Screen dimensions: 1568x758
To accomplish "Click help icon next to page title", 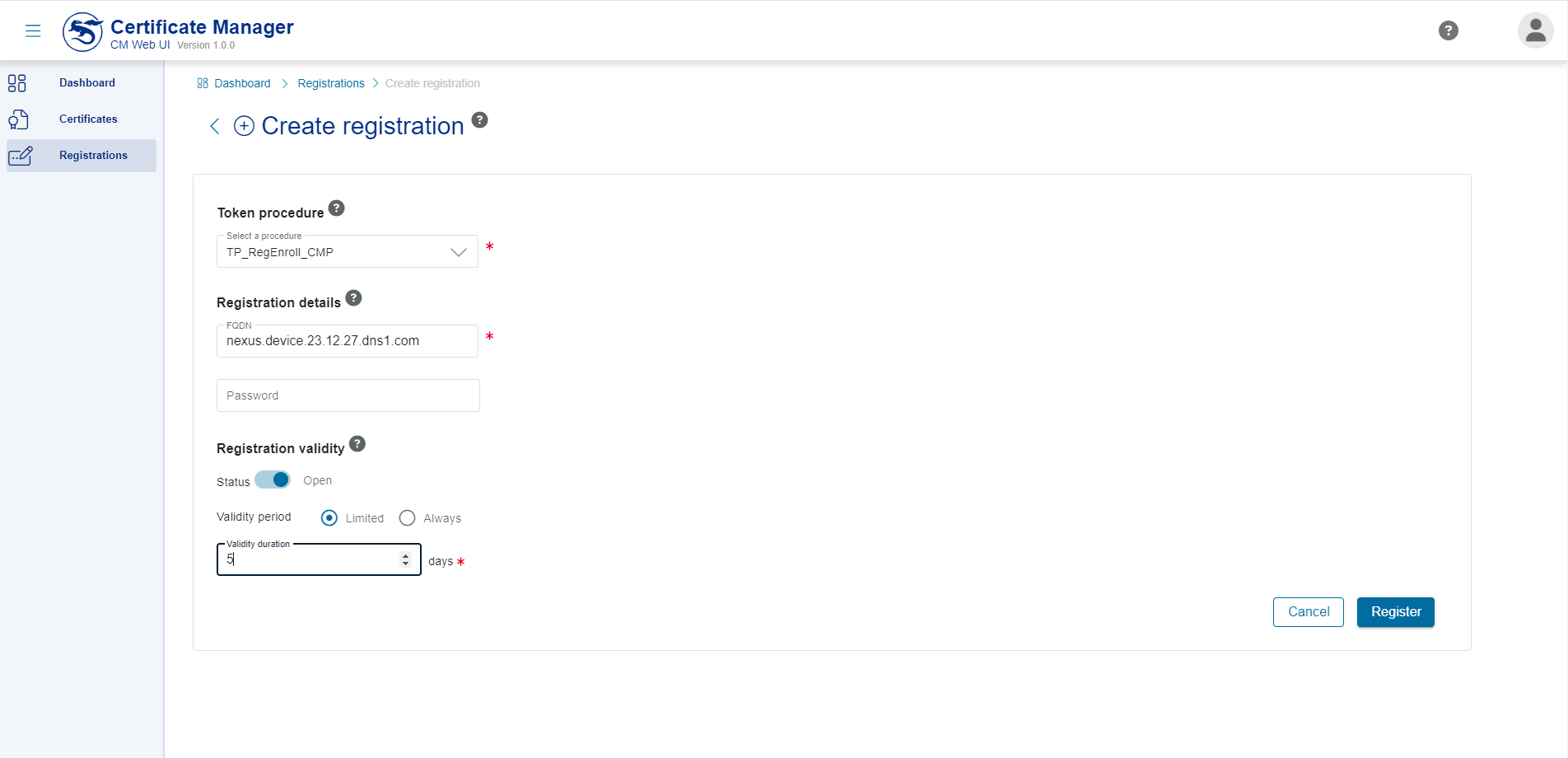I will click(x=480, y=120).
